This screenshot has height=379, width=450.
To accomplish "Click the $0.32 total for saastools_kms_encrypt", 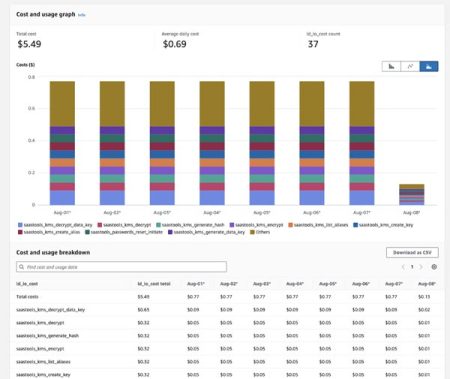I will coord(143,349).
